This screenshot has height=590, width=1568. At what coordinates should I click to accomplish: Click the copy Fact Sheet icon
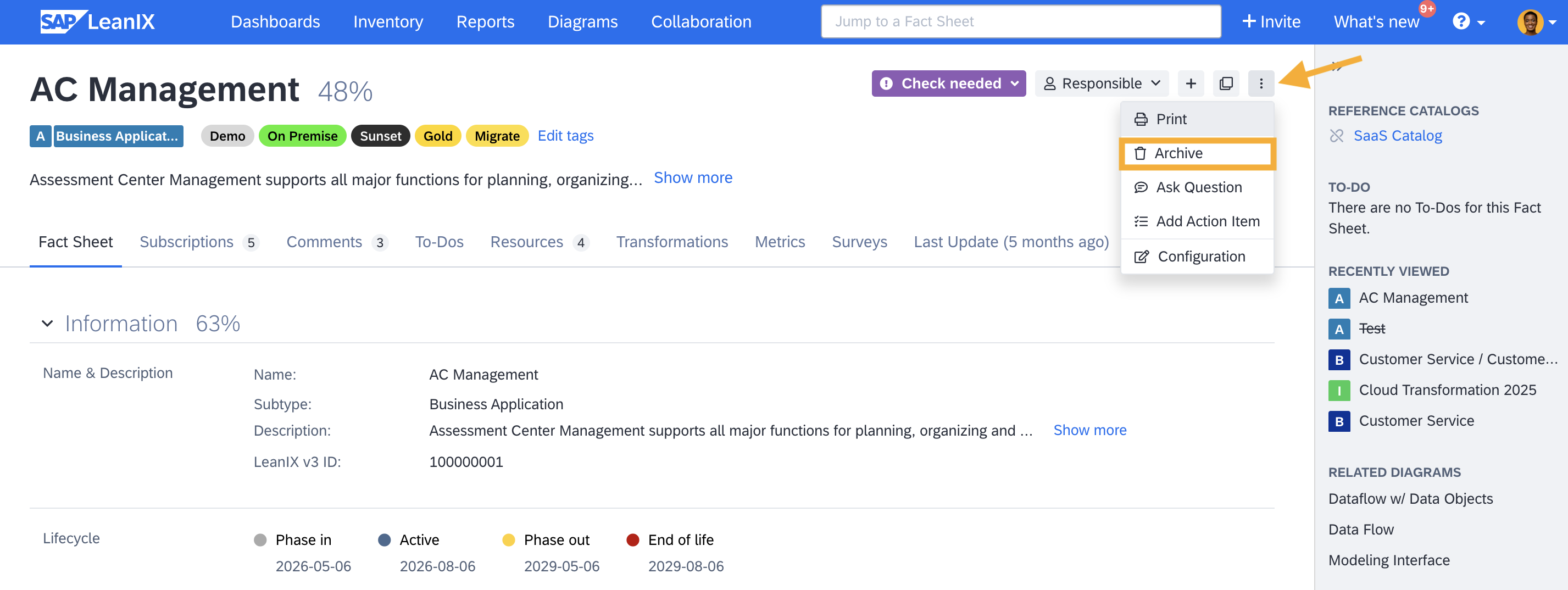pyautogui.click(x=1226, y=84)
